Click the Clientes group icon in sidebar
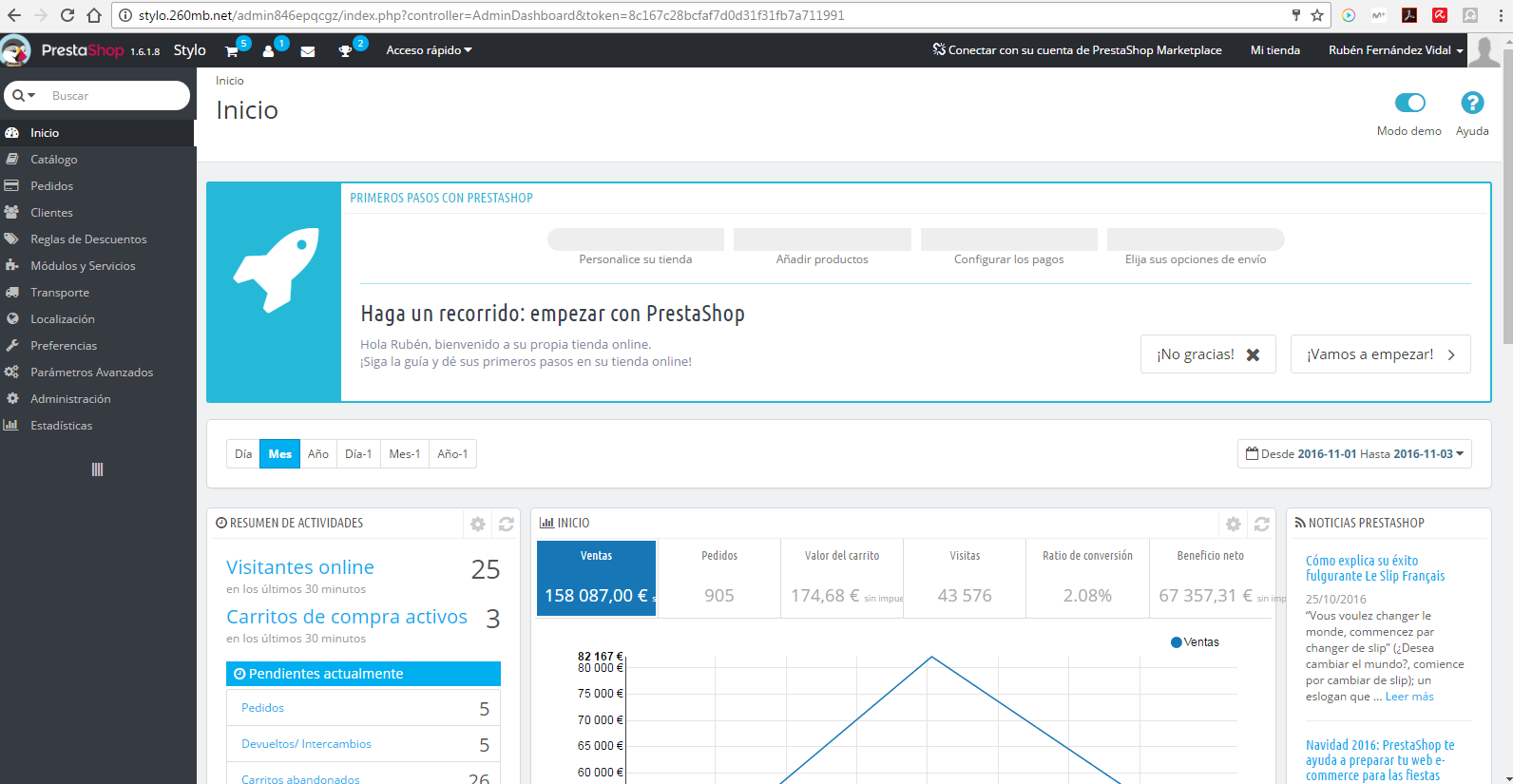Screen dimensions: 1513x784 click(x=12, y=213)
